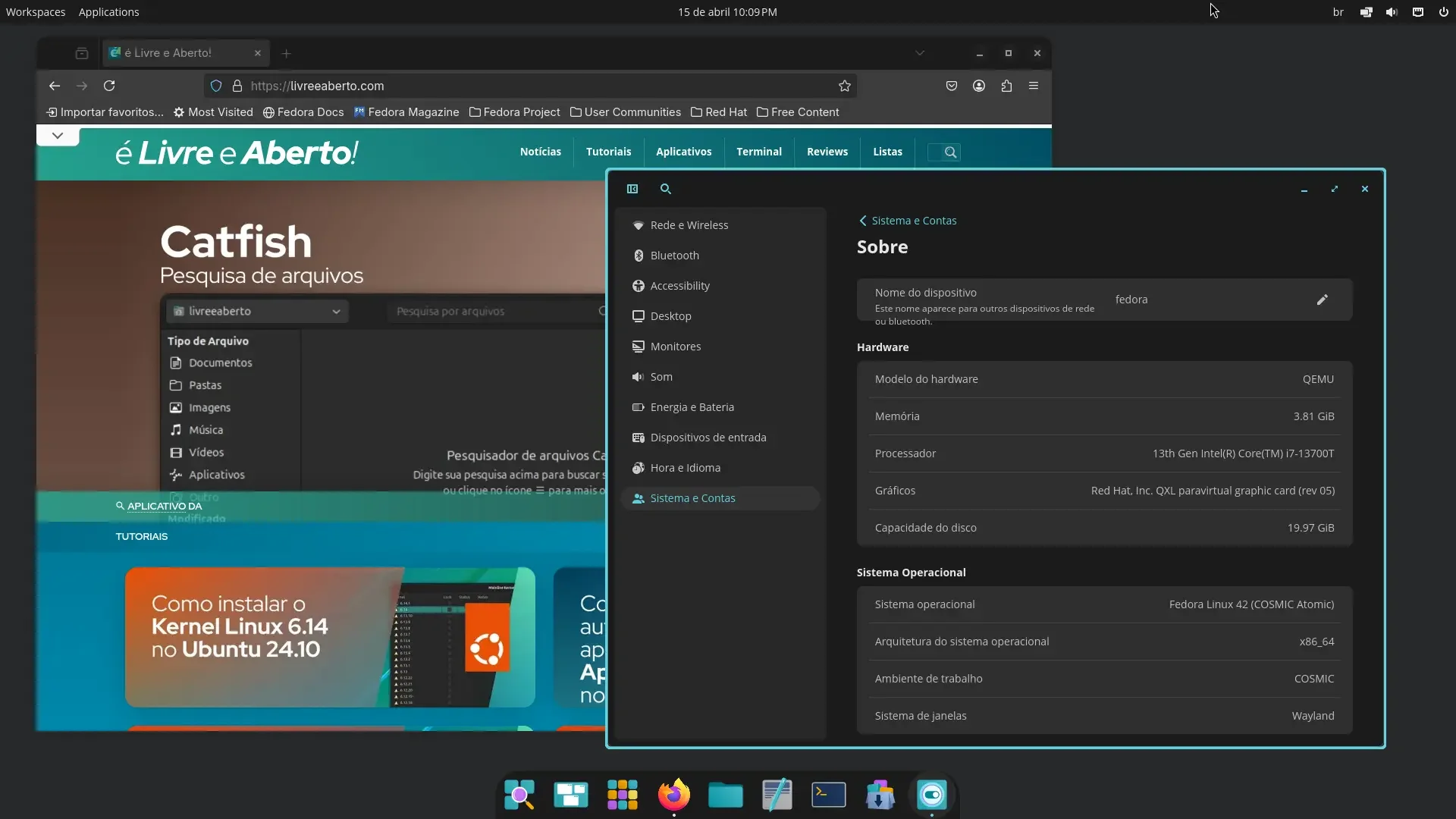
Task: Expand the Free Content bookmark folder
Action: tap(798, 112)
